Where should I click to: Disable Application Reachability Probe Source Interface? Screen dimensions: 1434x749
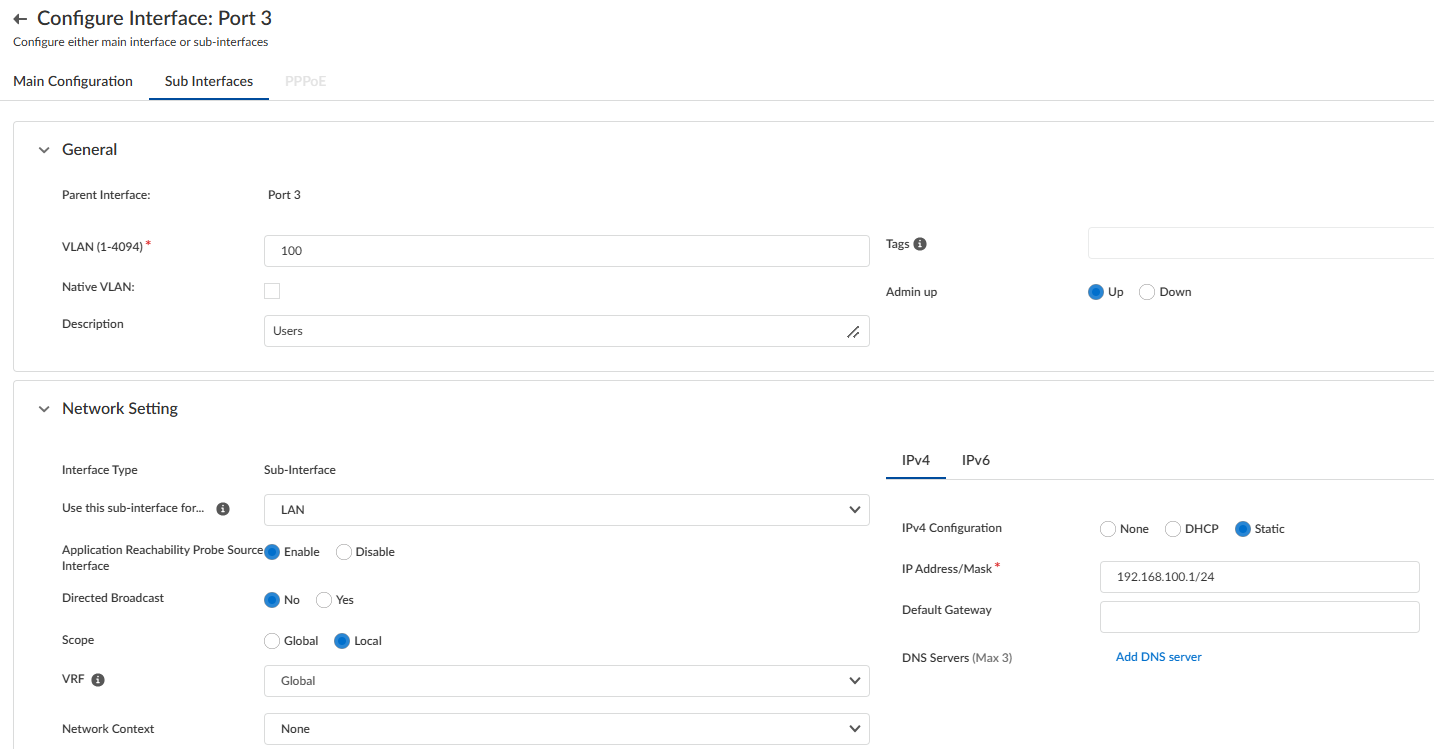pyautogui.click(x=343, y=551)
